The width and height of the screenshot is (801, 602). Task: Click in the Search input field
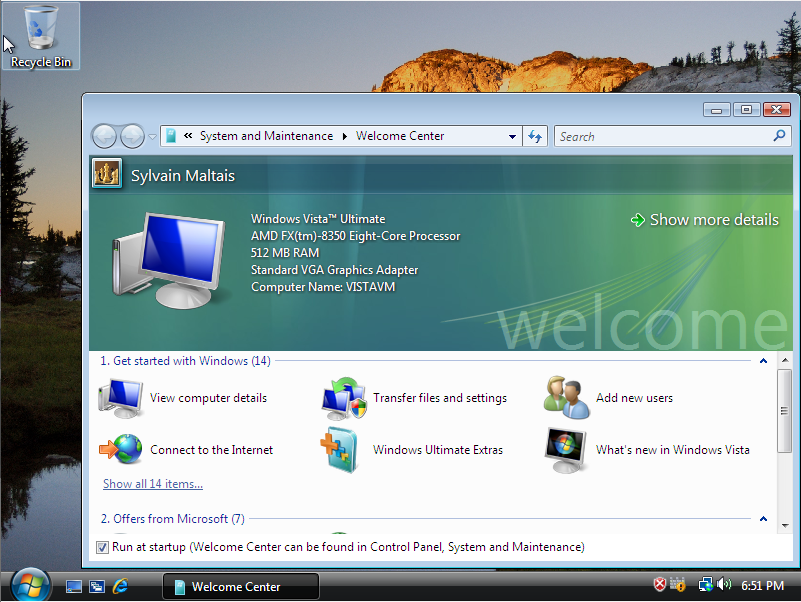point(664,136)
